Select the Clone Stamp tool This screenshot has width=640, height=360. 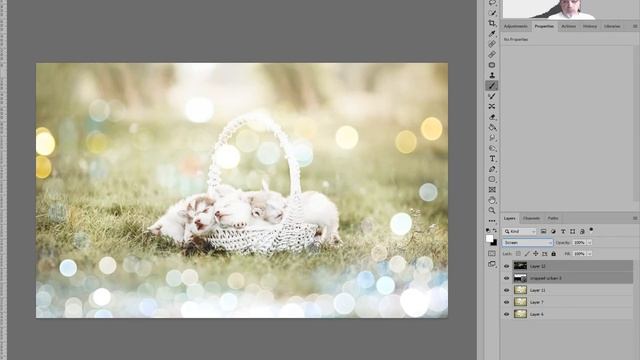(x=492, y=75)
